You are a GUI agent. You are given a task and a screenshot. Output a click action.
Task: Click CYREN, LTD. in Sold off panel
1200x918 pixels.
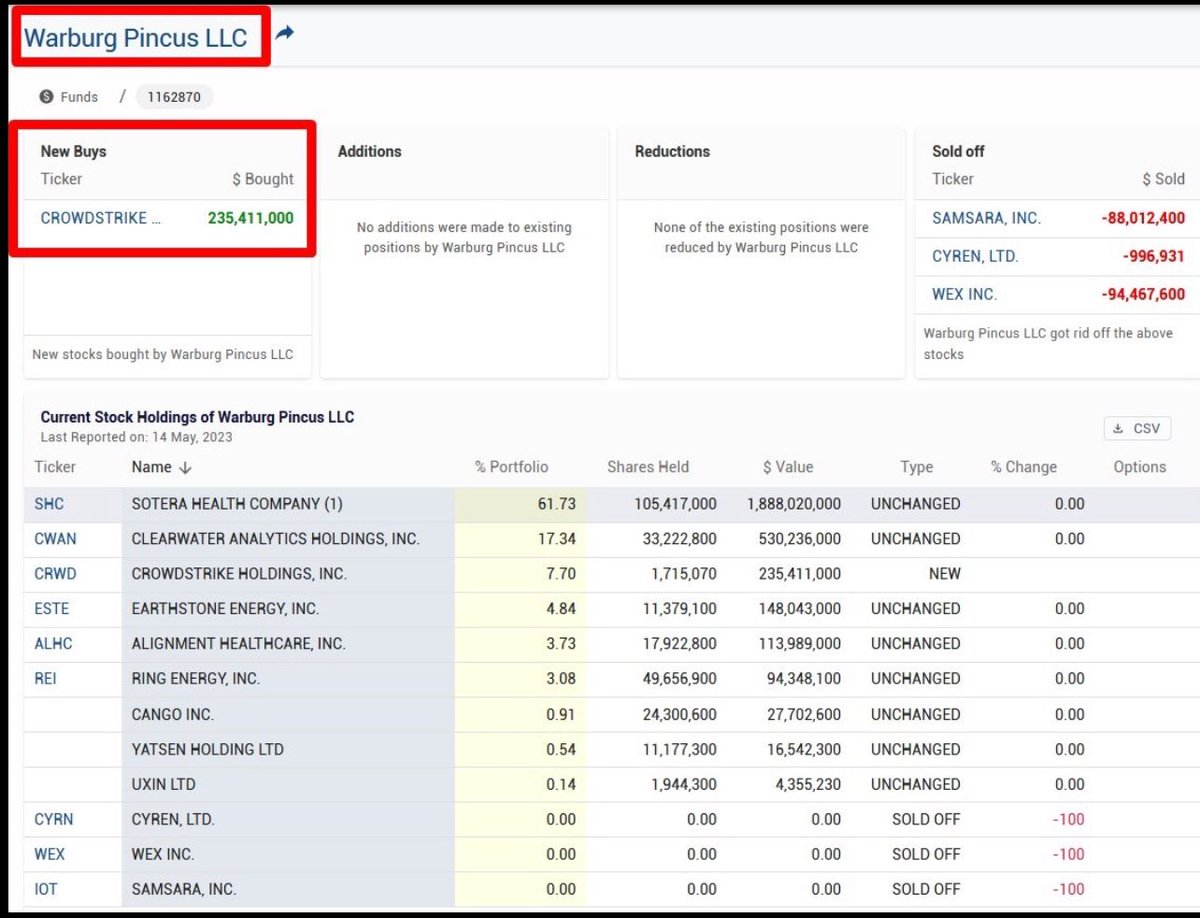[975, 256]
